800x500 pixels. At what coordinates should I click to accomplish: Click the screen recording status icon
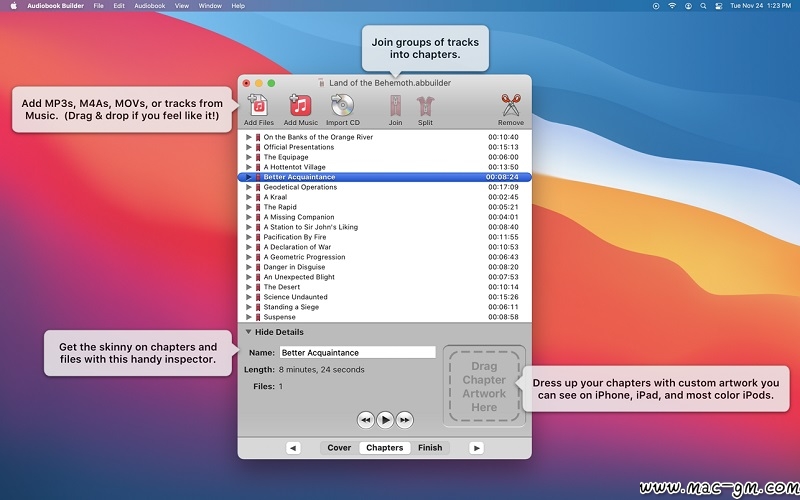pos(656,6)
